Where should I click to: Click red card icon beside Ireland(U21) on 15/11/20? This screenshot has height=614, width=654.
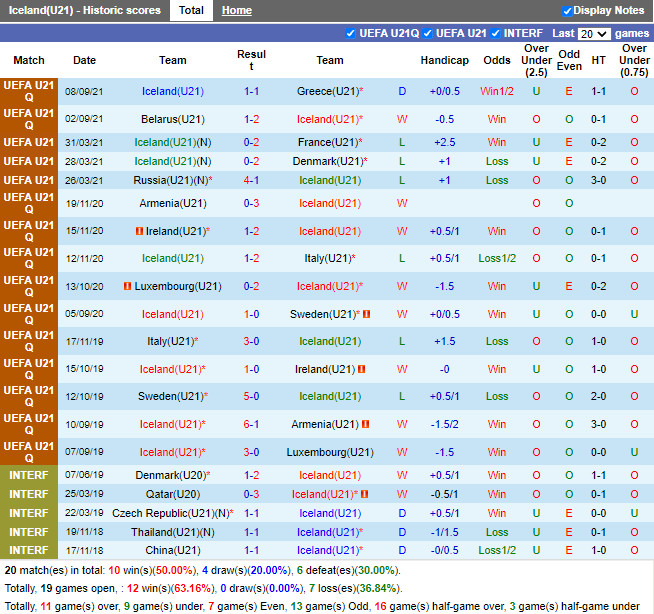tap(137, 231)
